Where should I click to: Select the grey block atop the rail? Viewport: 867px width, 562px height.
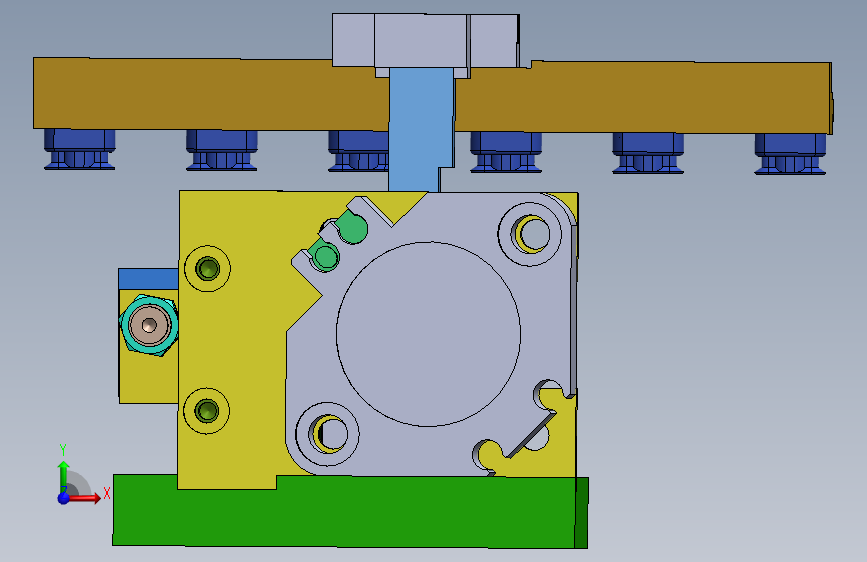[x=426, y=41]
